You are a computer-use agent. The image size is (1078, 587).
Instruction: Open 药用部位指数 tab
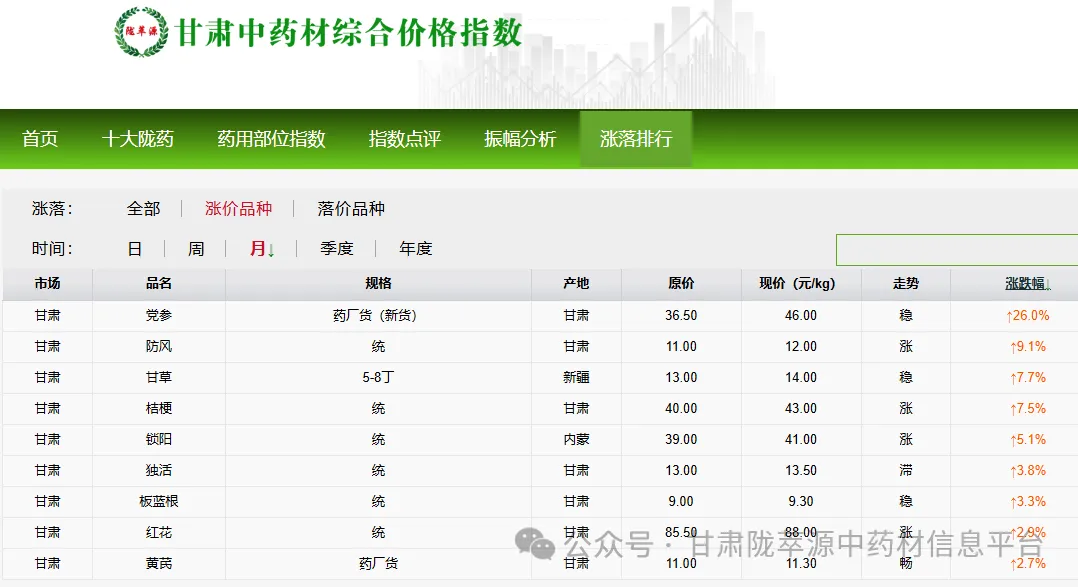(271, 139)
